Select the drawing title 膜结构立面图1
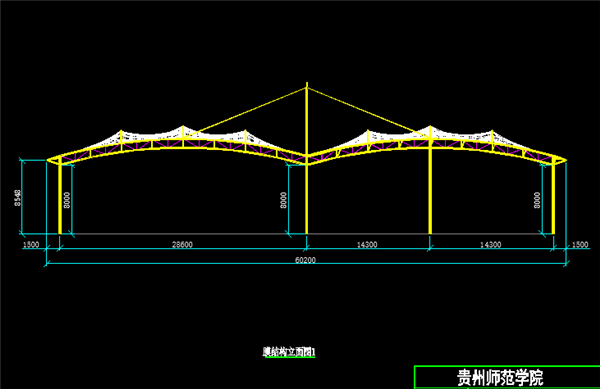 [x=289, y=352]
